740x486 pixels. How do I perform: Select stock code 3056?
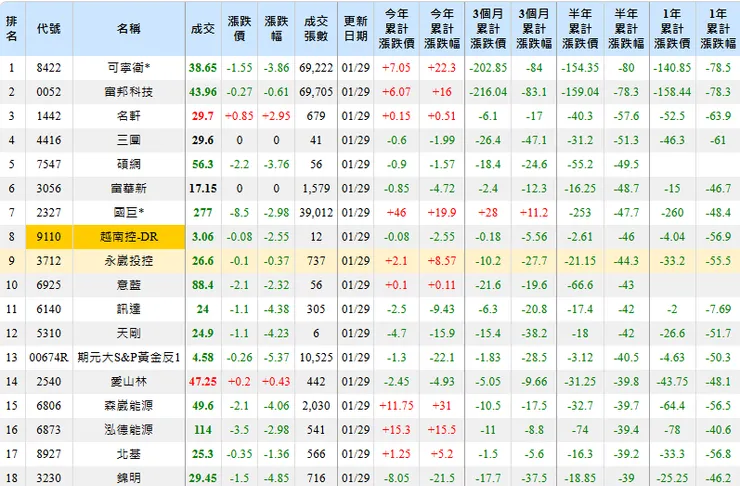(x=49, y=188)
